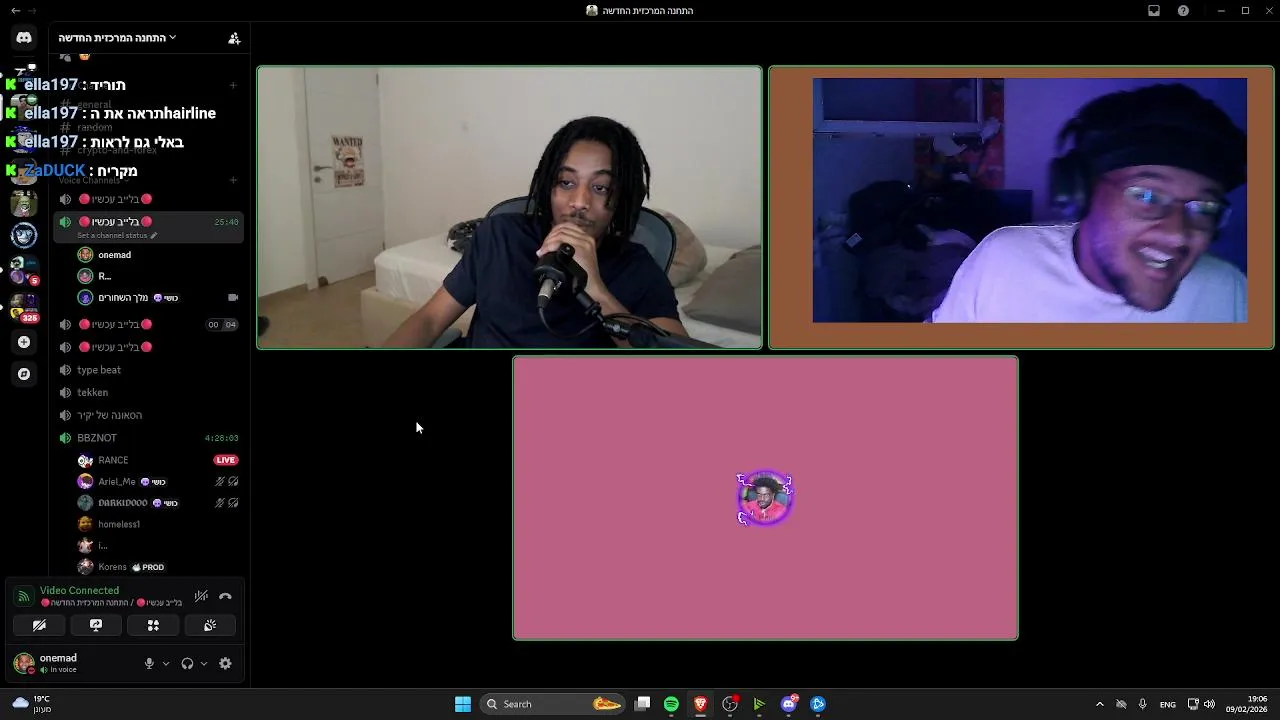Open Task View on the taskbar
Screen dimensions: 1280x720
(x=643, y=704)
